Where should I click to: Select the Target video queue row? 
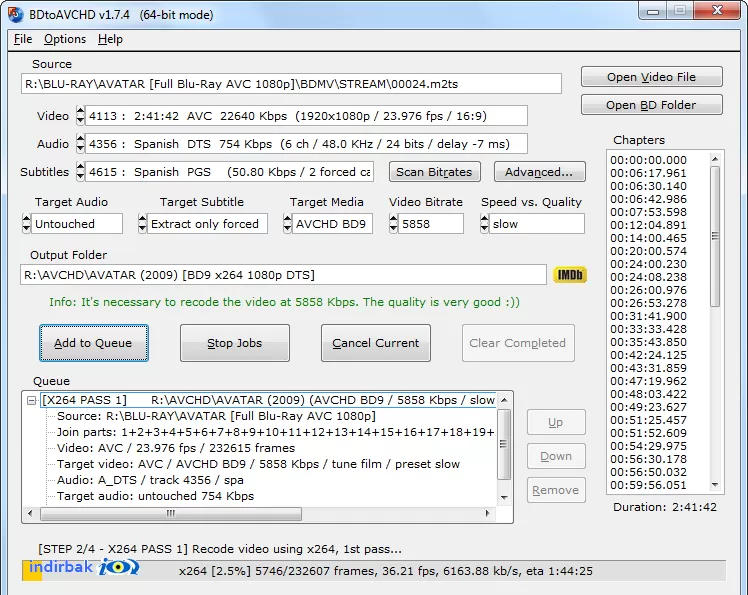(x=258, y=464)
